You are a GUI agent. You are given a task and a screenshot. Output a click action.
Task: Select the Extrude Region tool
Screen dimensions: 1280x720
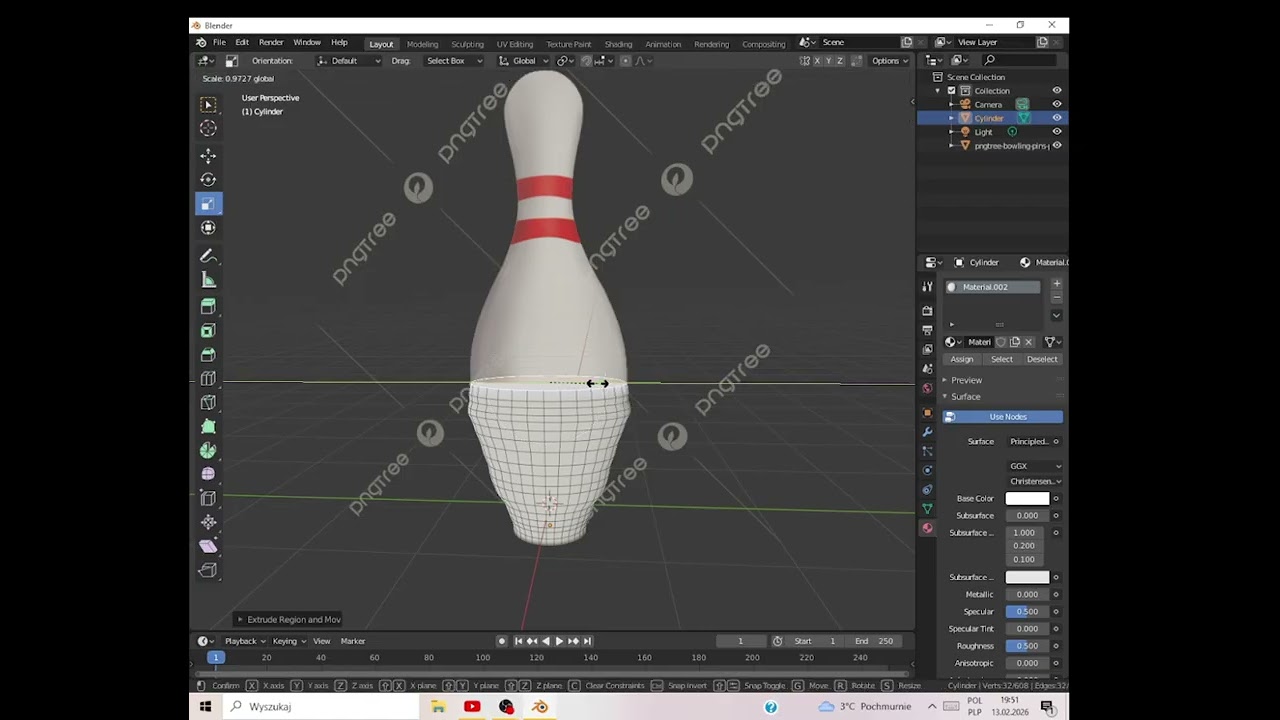pos(208,306)
